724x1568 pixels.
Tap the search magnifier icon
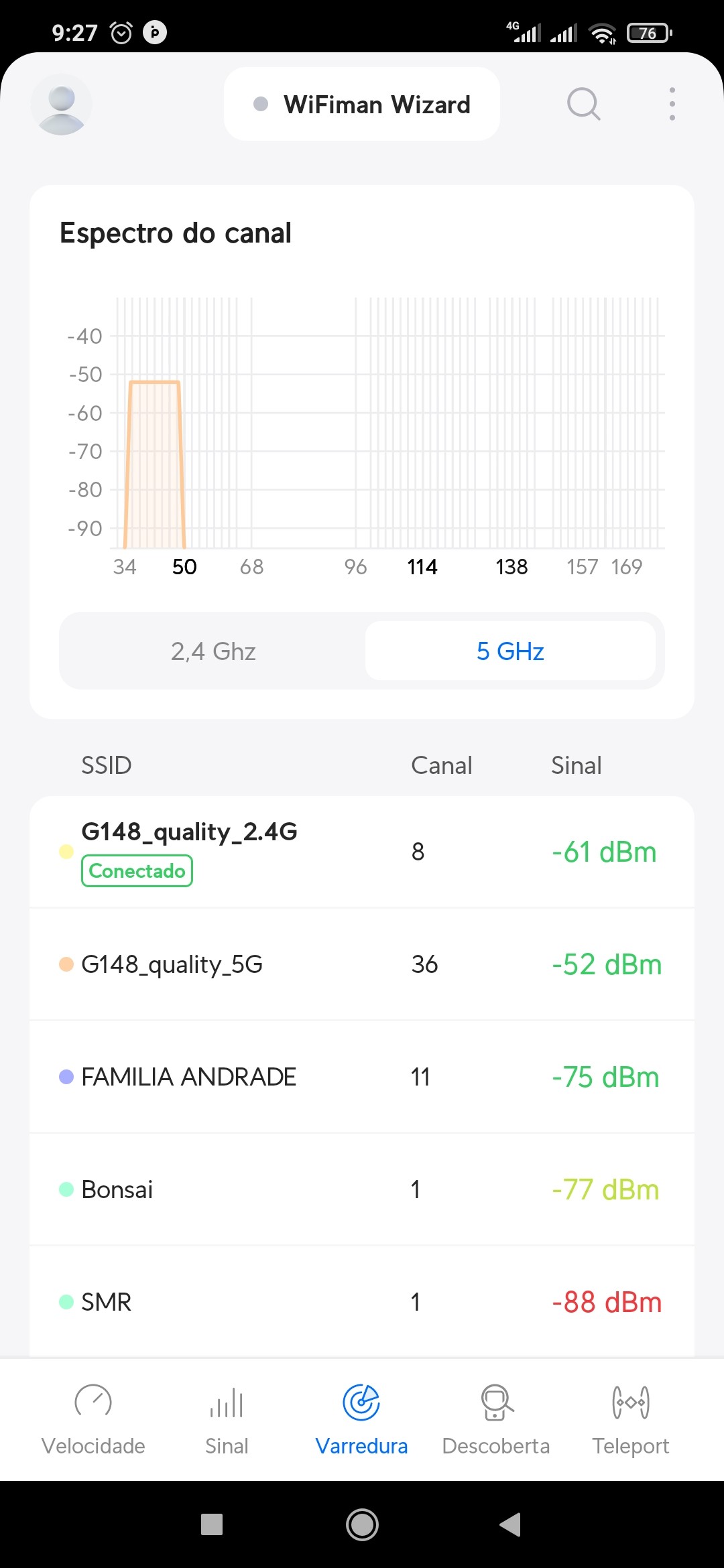pyautogui.click(x=583, y=105)
